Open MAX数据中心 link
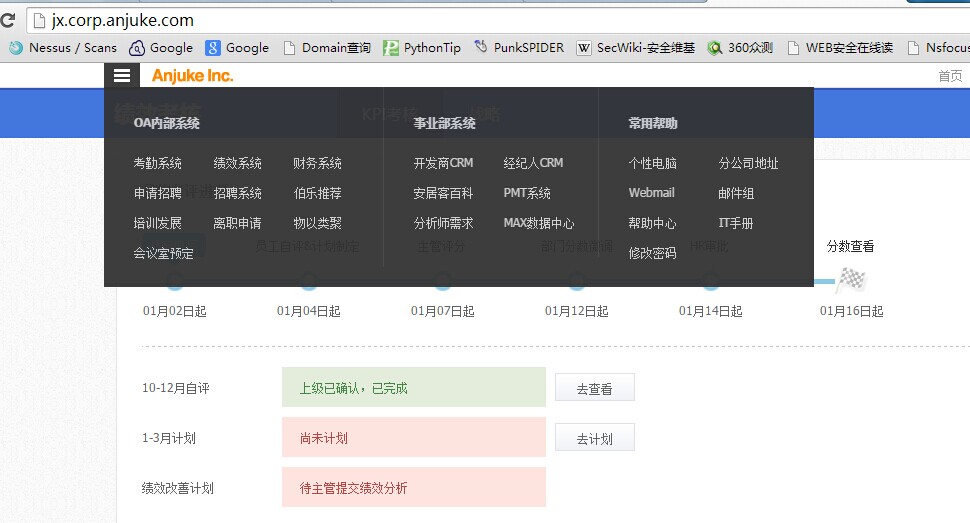 point(539,223)
